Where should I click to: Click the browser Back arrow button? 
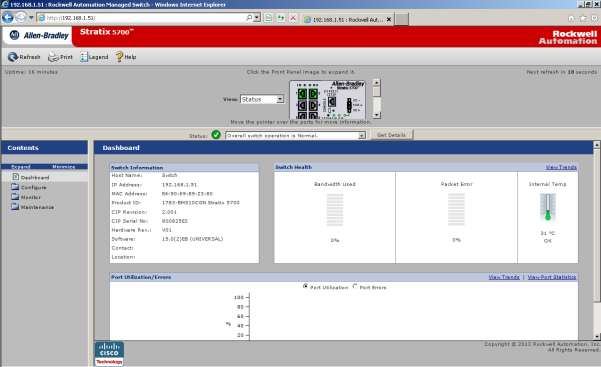(8, 18)
